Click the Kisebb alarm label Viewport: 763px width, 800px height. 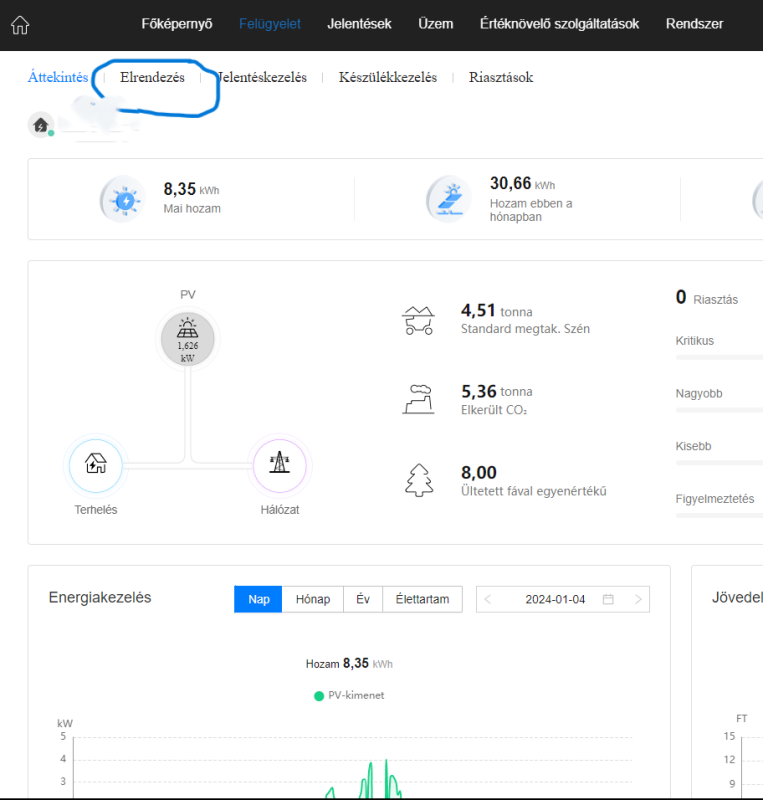pos(693,446)
